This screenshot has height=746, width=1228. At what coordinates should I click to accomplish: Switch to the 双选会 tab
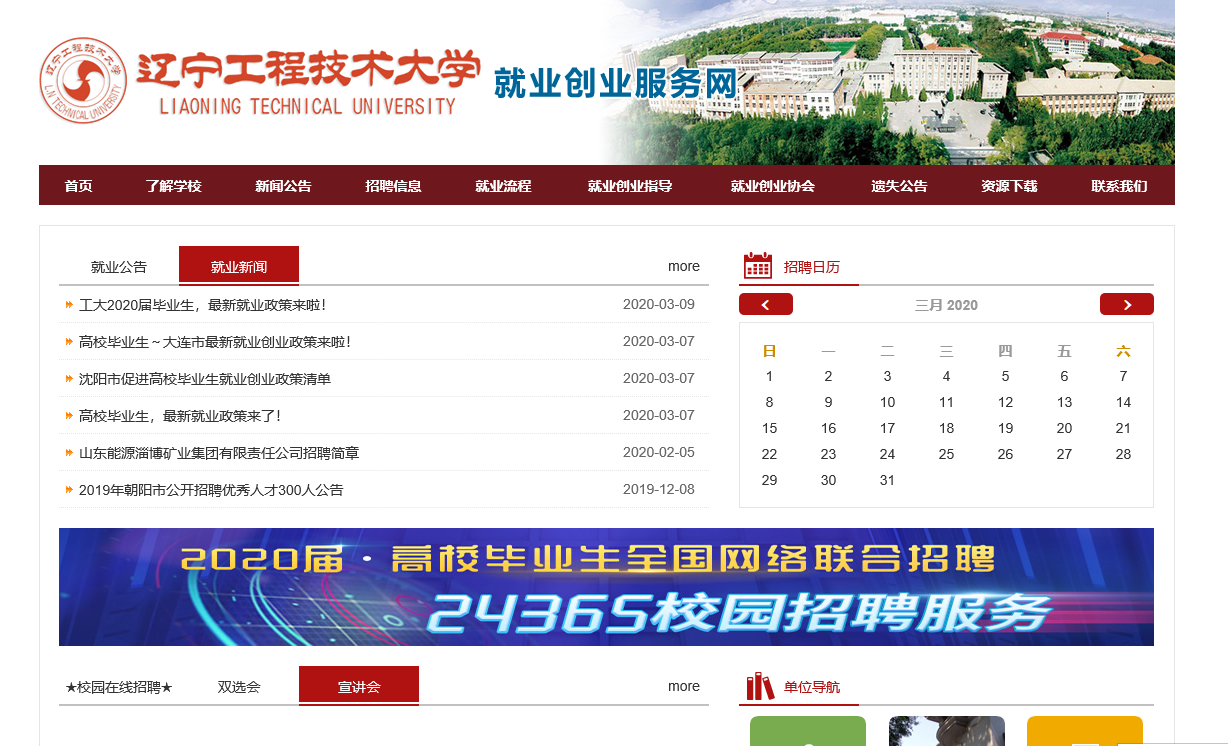tap(239, 687)
